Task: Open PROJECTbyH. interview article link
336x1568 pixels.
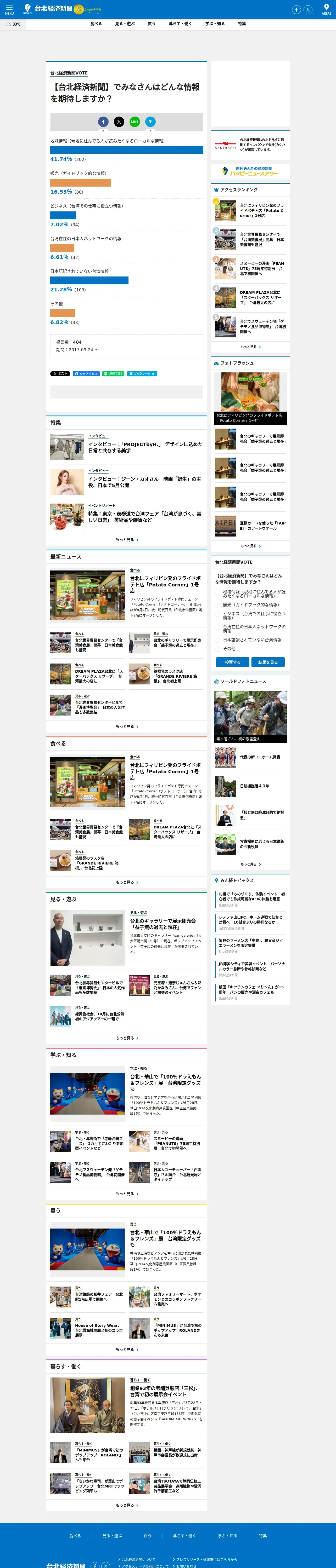Action: (x=145, y=447)
